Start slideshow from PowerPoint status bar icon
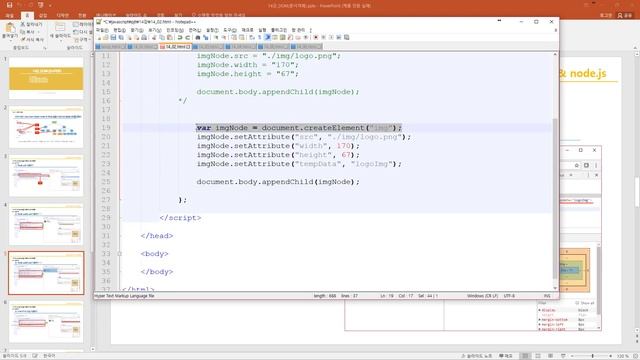 coord(563,356)
